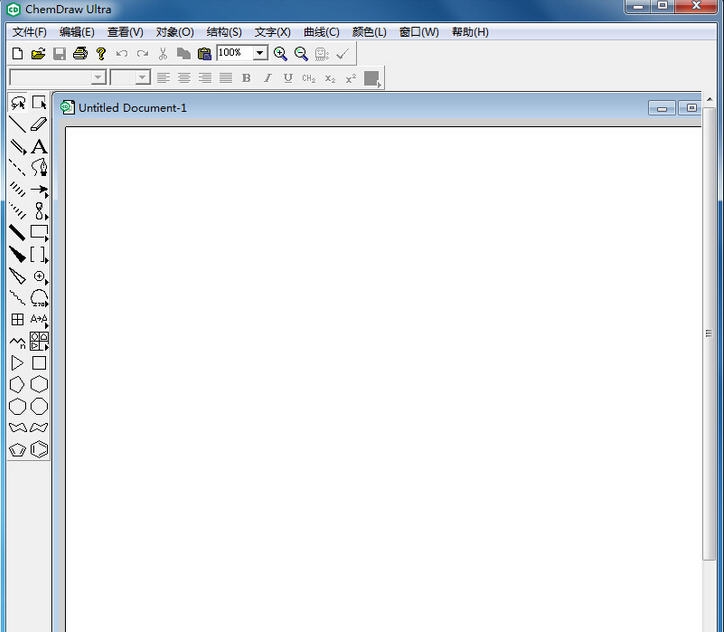The width and height of the screenshot is (724, 632).
Task: Open help question mark icon
Action: [x=101, y=54]
